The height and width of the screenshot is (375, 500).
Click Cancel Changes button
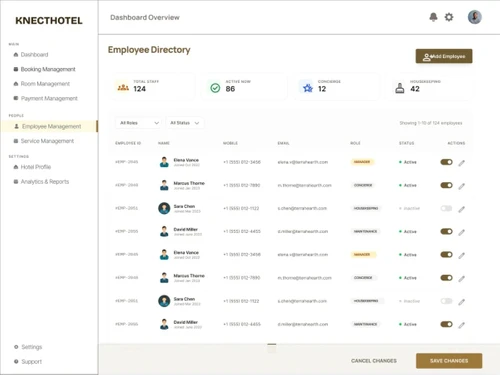[x=374, y=361]
